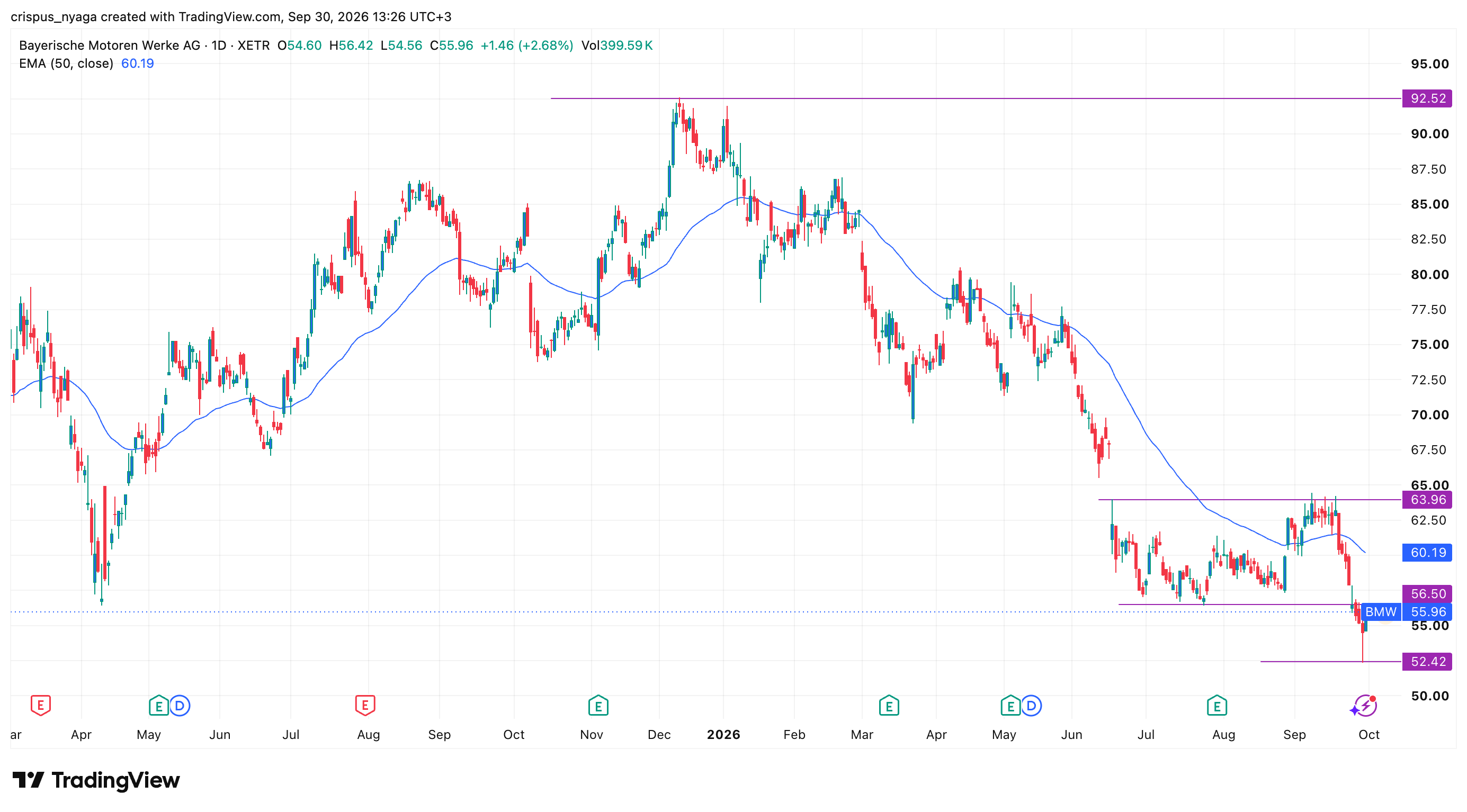This screenshot has width=1467, height=812.
Task: Click the 50.00 price scale label
Action: [x=1429, y=696]
